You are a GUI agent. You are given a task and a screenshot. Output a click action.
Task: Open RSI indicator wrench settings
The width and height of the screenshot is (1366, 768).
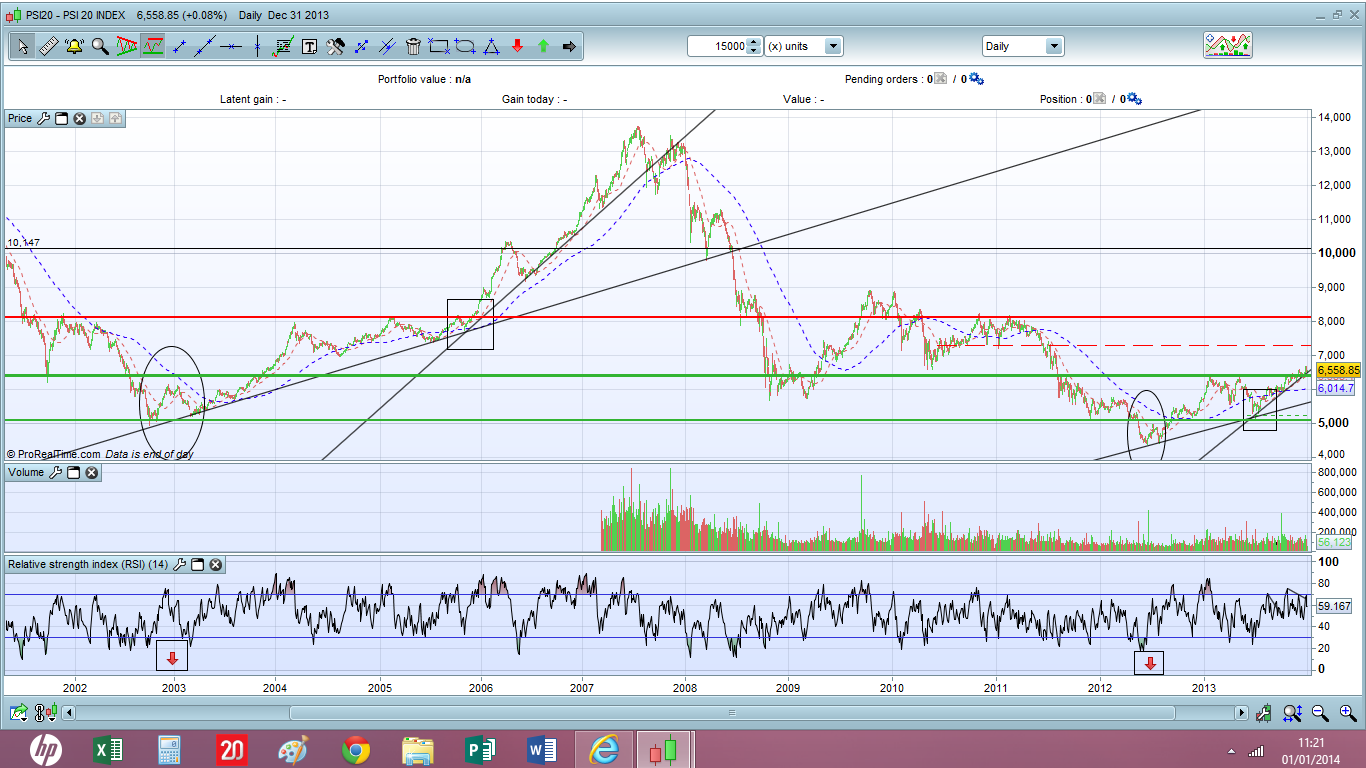click(x=179, y=565)
